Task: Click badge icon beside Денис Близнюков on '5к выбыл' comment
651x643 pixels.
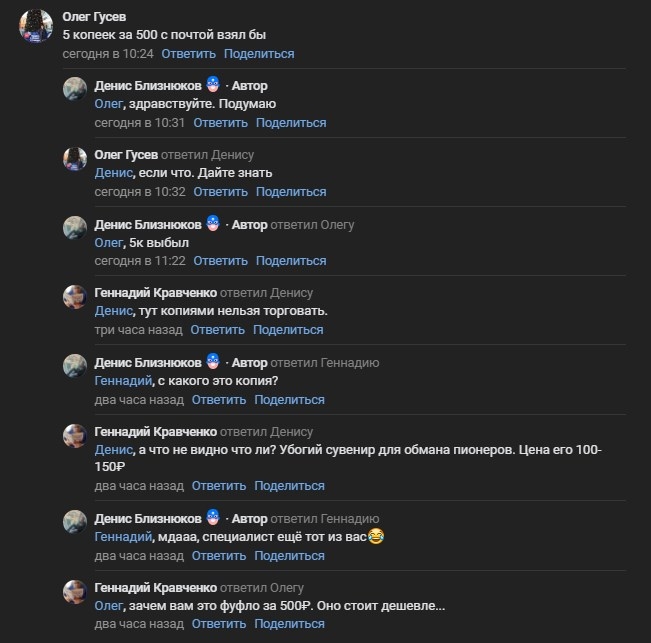Action: point(213,224)
